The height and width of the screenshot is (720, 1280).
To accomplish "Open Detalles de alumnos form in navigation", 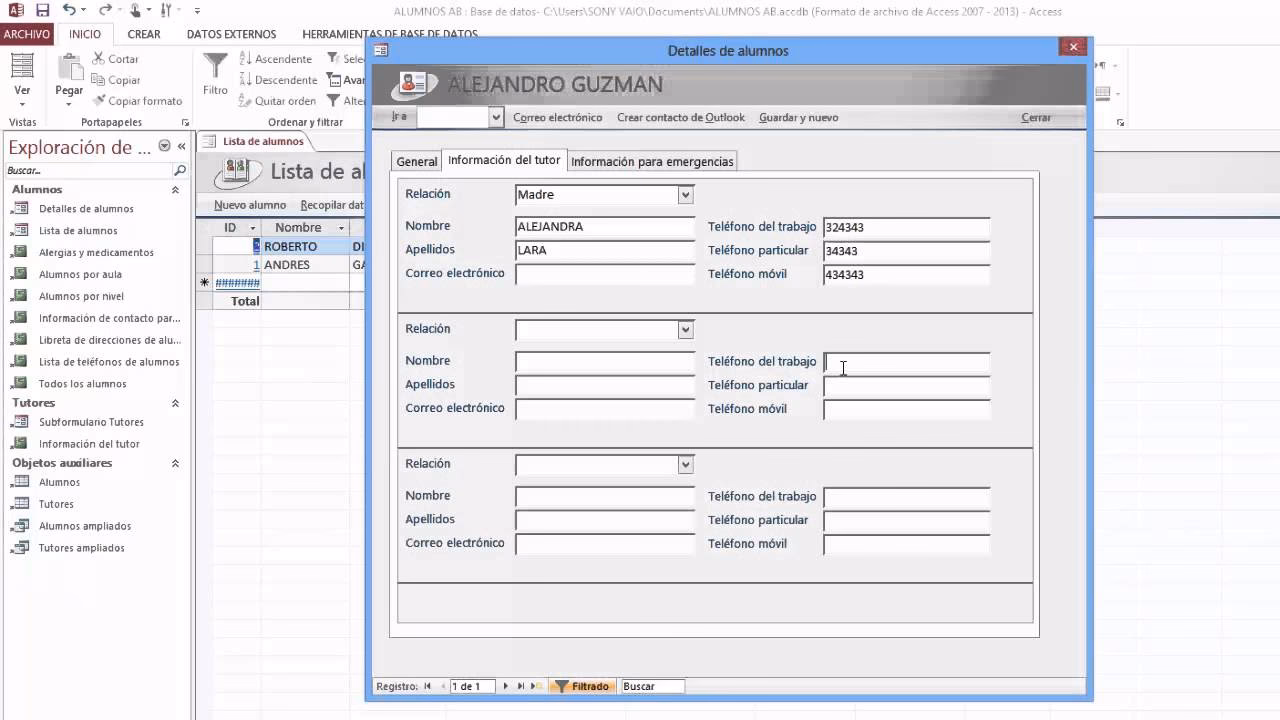I will [x=86, y=209].
